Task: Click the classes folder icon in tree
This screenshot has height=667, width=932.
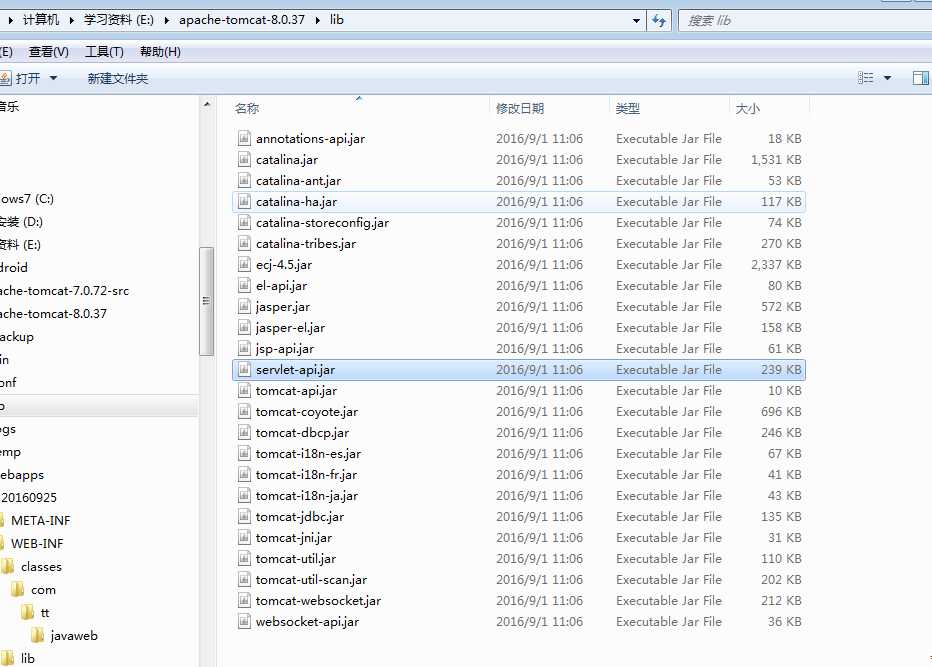Action: 7,566
